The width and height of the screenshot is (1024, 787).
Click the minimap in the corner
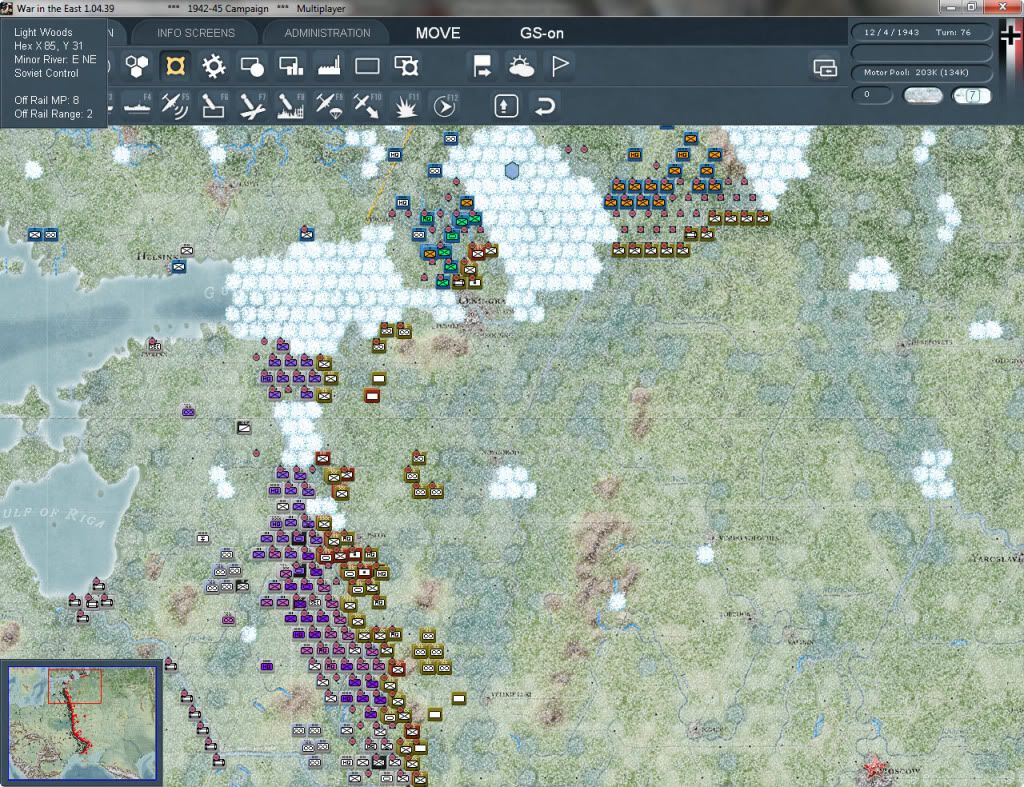point(82,724)
